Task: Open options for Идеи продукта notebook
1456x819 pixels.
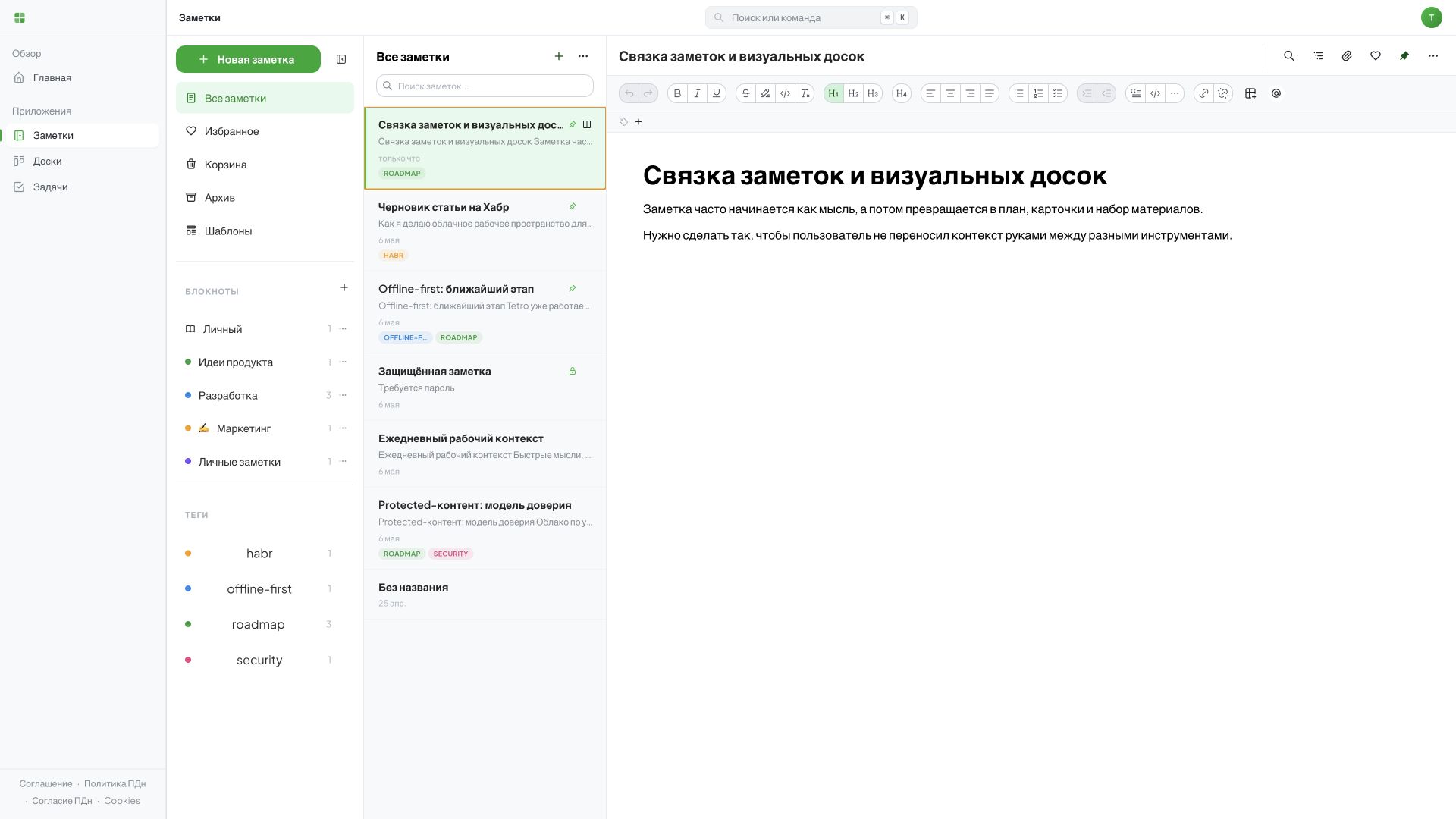Action: [343, 362]
